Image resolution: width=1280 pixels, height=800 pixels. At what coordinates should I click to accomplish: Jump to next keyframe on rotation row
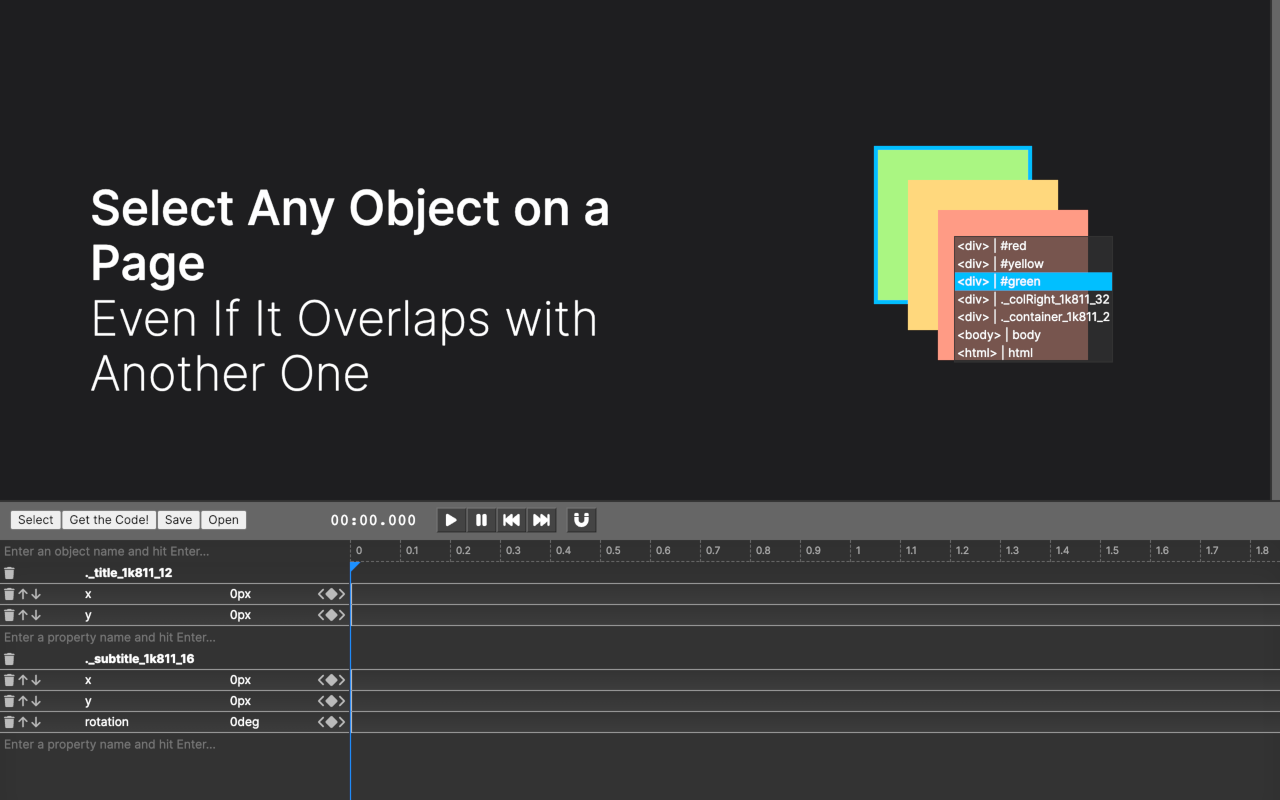coord(342,722)
